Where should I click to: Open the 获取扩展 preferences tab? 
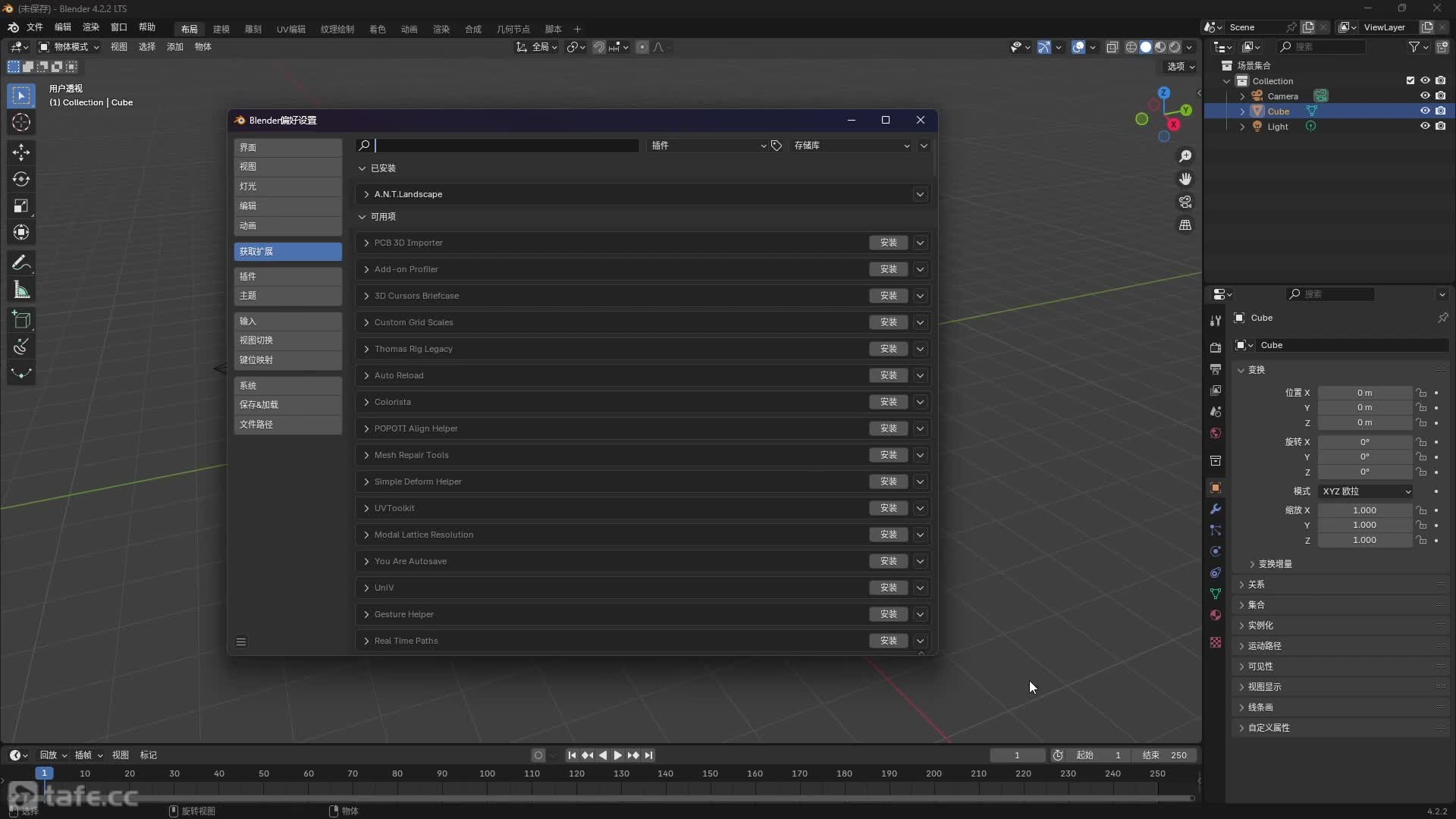click(x=287, y=251)
